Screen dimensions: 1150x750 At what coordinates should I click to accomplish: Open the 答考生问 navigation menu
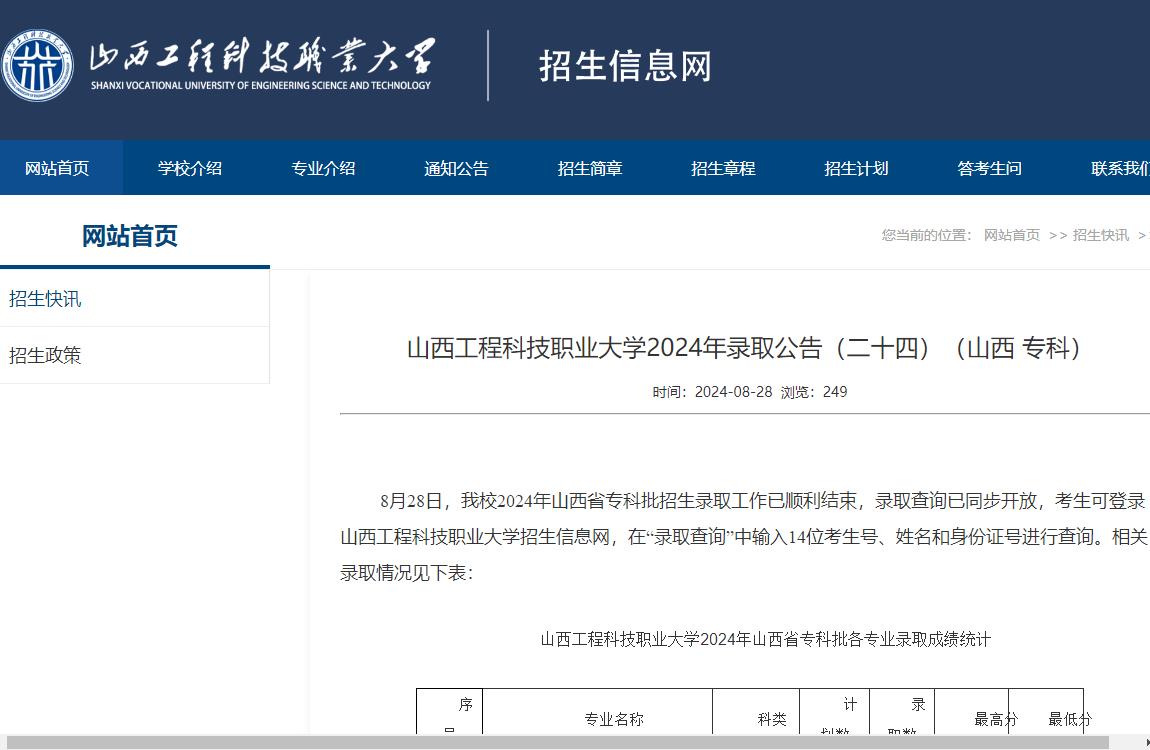pos(989,168)
